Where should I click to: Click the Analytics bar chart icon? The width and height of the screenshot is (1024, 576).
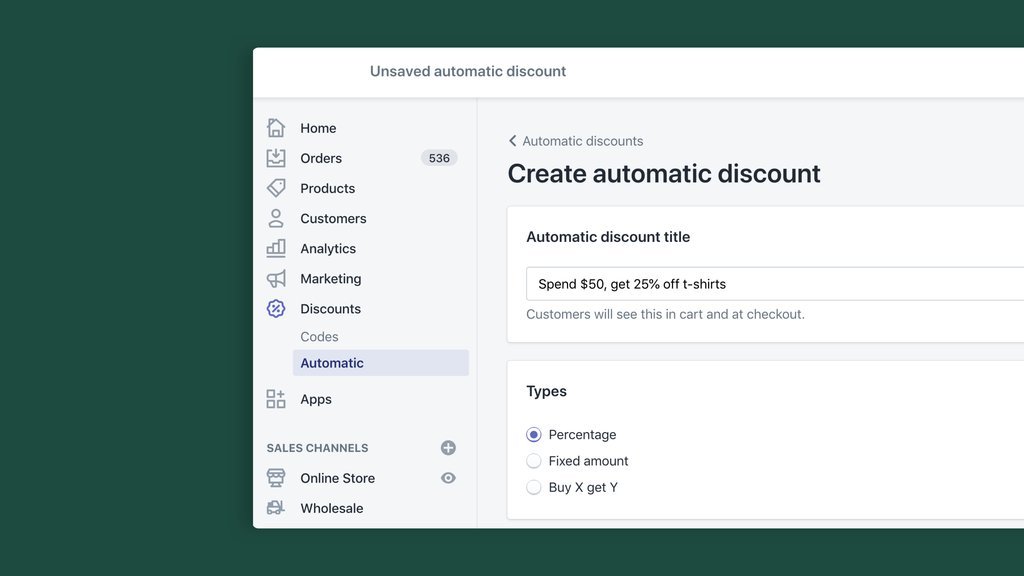tap(276, 248)
